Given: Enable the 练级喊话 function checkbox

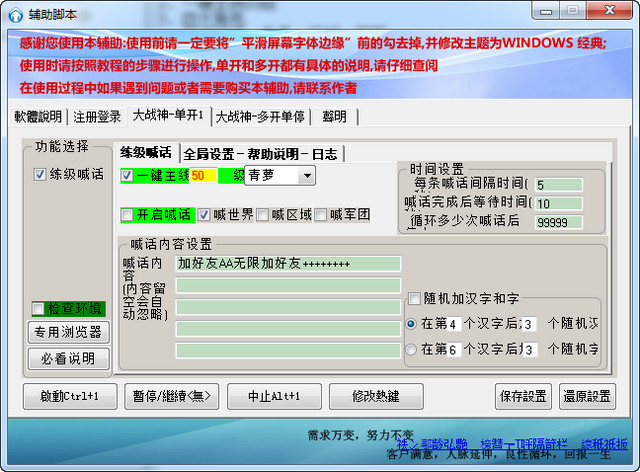Looking at the screenshot, I should 40,175.
